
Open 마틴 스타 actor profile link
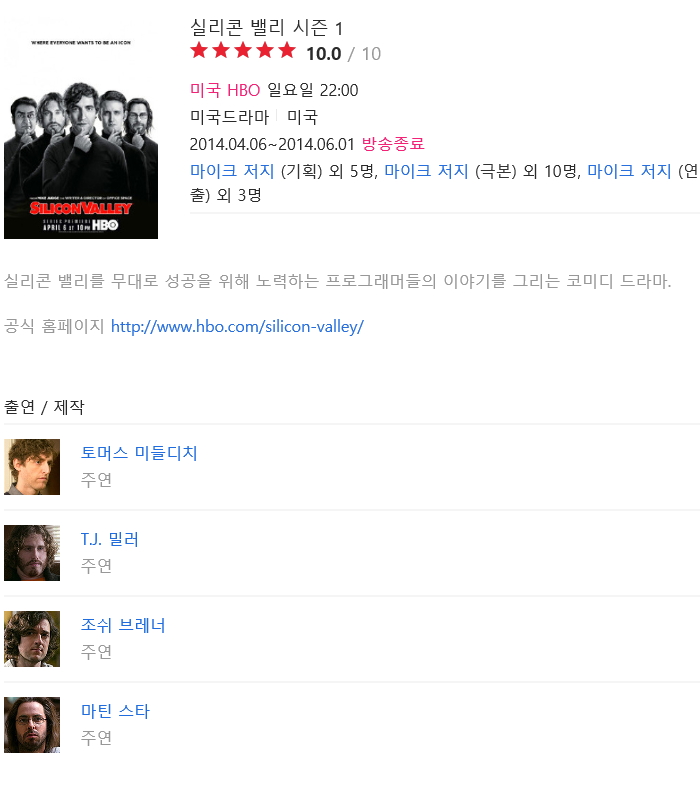tap(115, 711)
